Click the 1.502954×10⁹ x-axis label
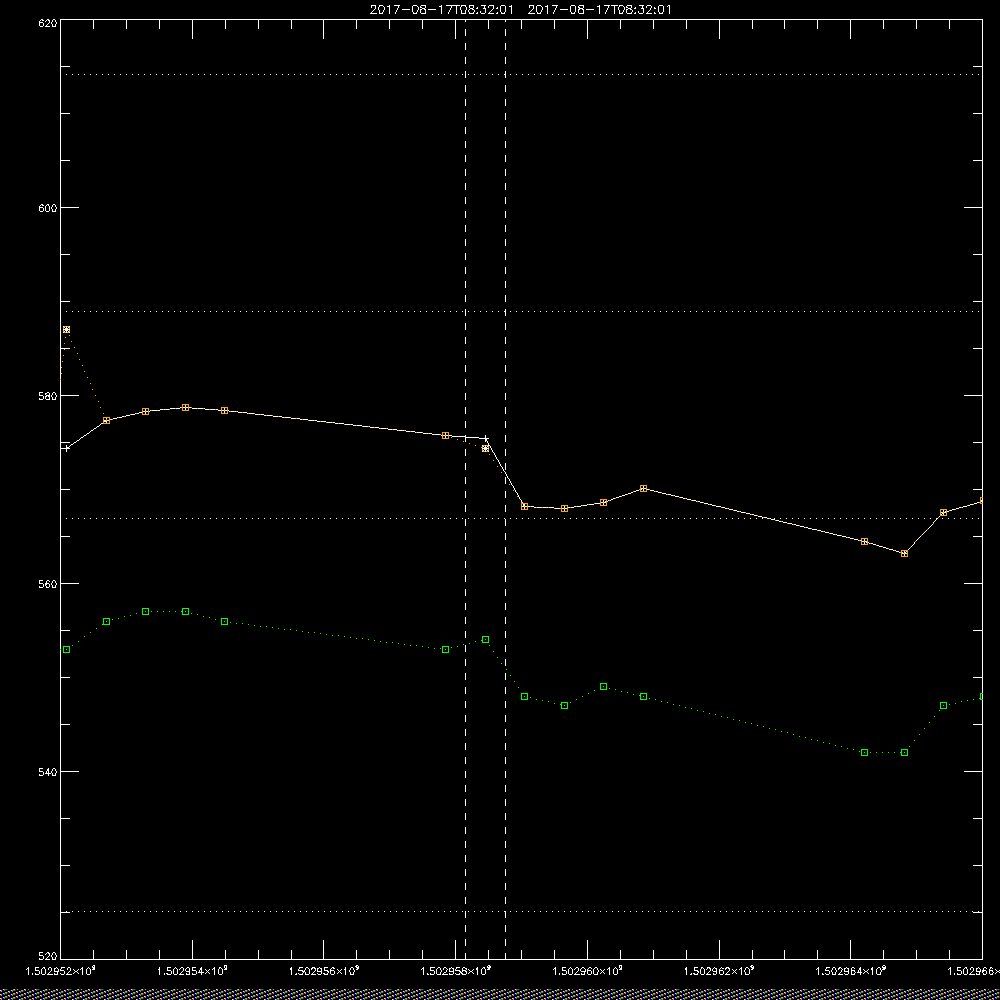Viewport: 1000px width, 1000px height. pos(192,971)
